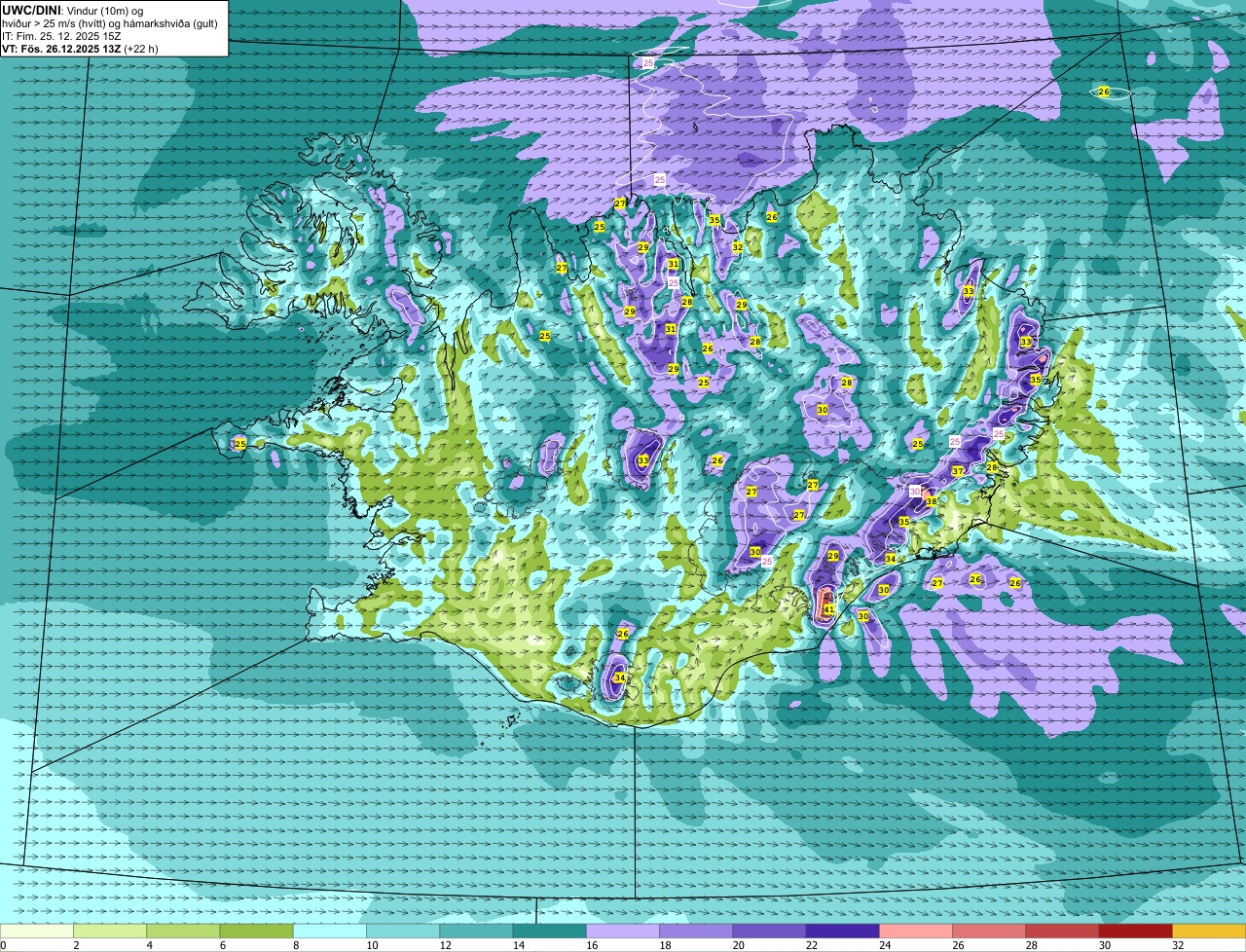The width and height of the screenshot is (1246, 952).
Task: Click the 4–6 m/s legend color swatch
Action: click(183, 931)
